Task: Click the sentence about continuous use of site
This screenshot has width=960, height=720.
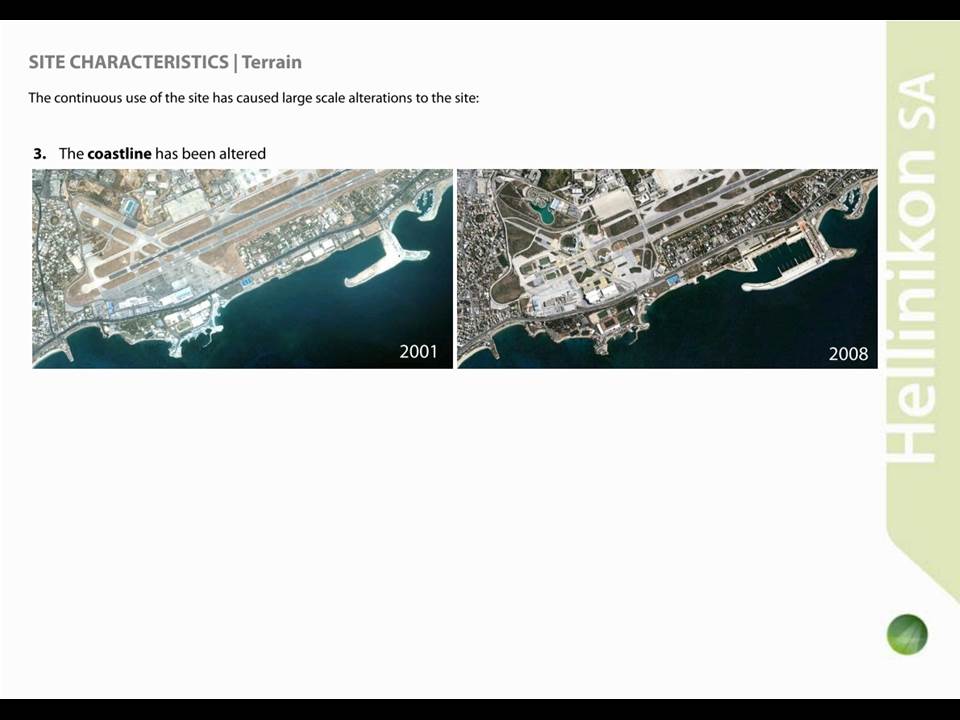Action: pyautogui.click(x=253, y=98)
